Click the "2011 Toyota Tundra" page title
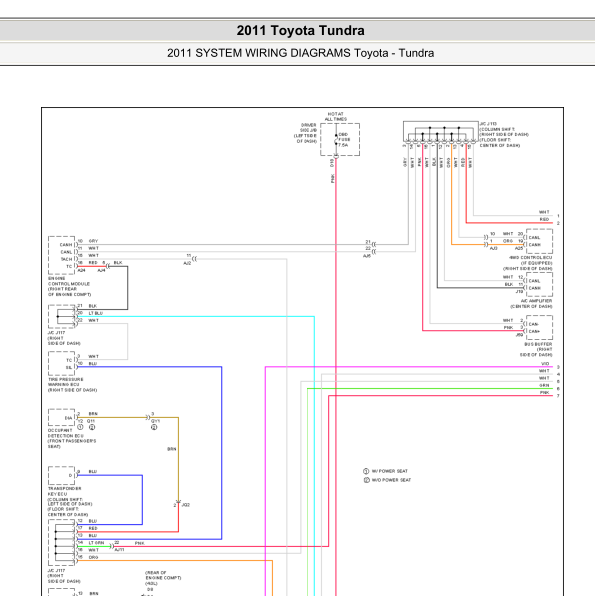This screenshot has width=595, height=596. click(300, 30)
